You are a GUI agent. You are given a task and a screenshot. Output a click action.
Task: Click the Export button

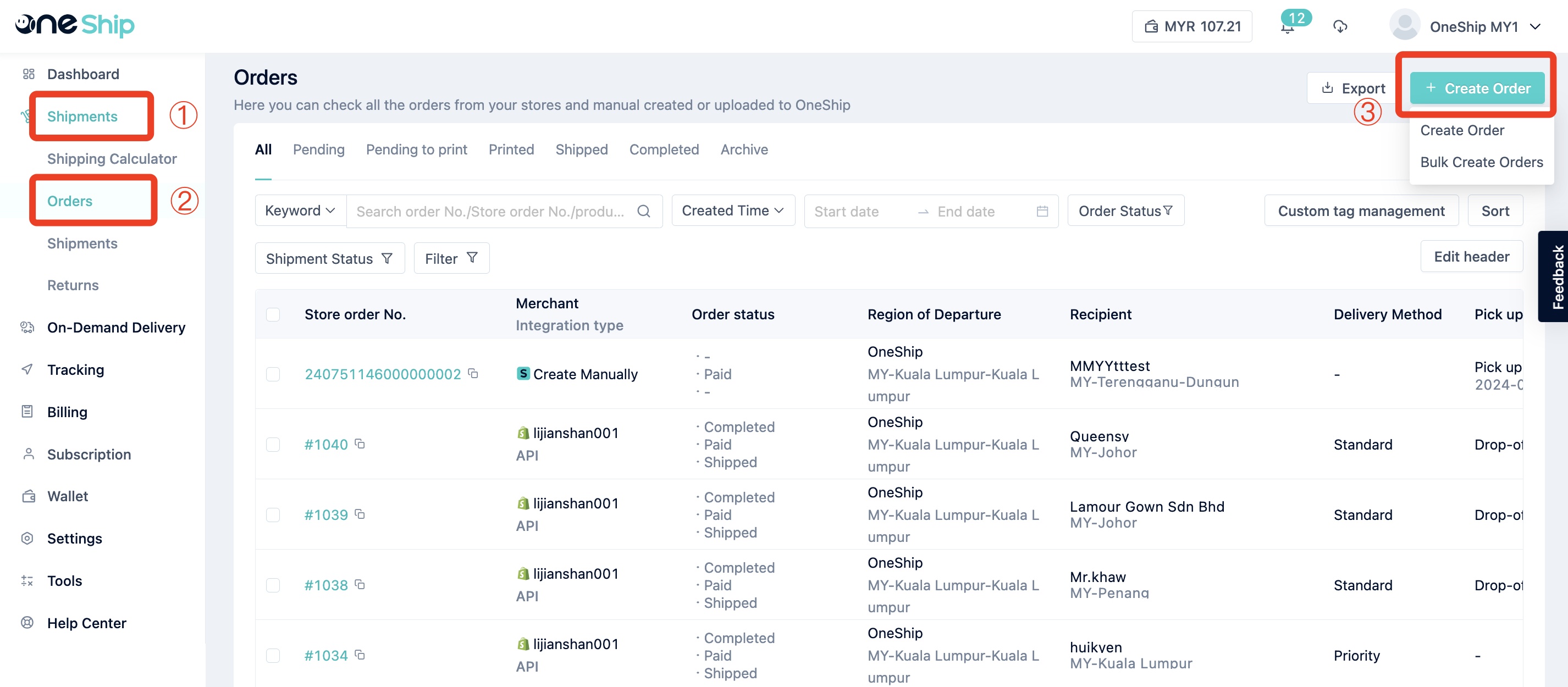[x=1353, y=88]
